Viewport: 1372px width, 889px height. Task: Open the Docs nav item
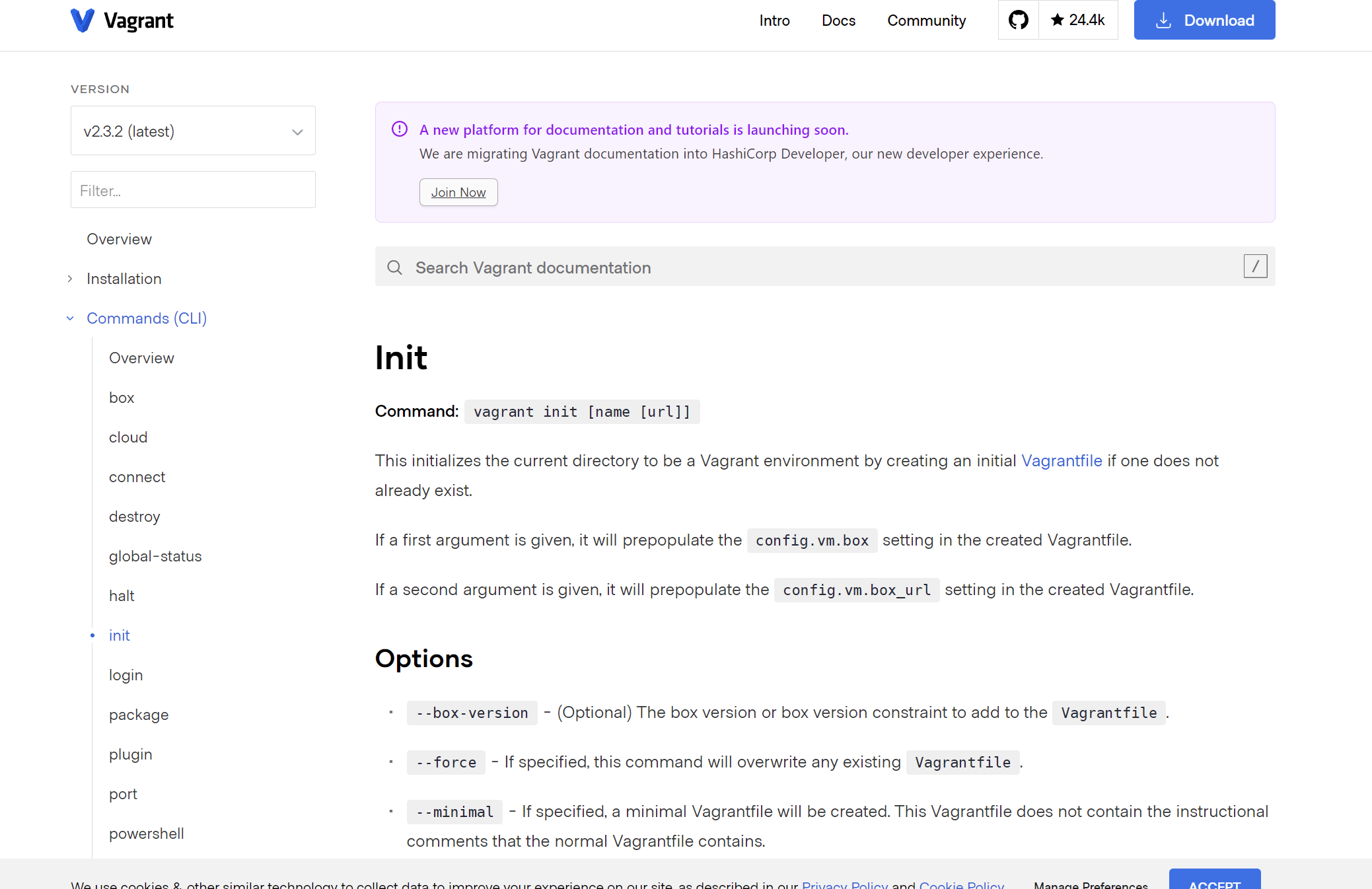coord(838,20)
